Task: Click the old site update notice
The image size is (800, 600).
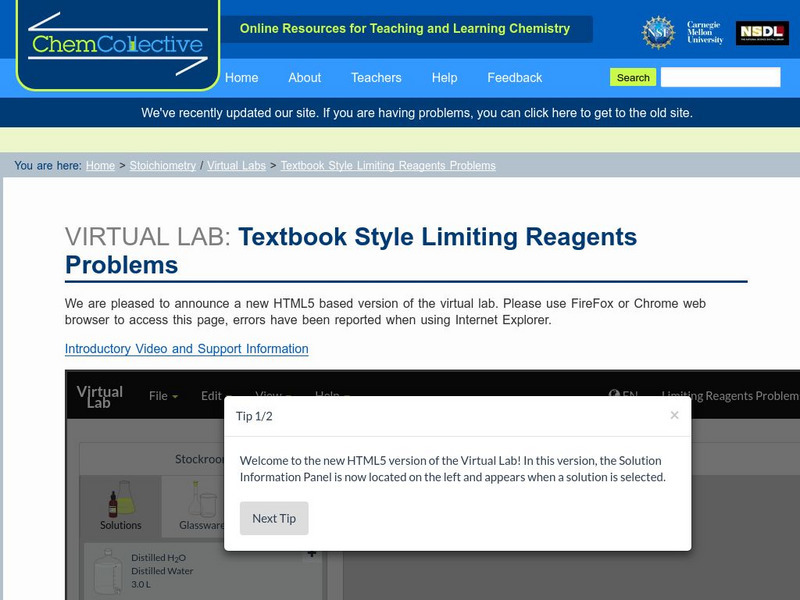Action: [x=416, y=113]
